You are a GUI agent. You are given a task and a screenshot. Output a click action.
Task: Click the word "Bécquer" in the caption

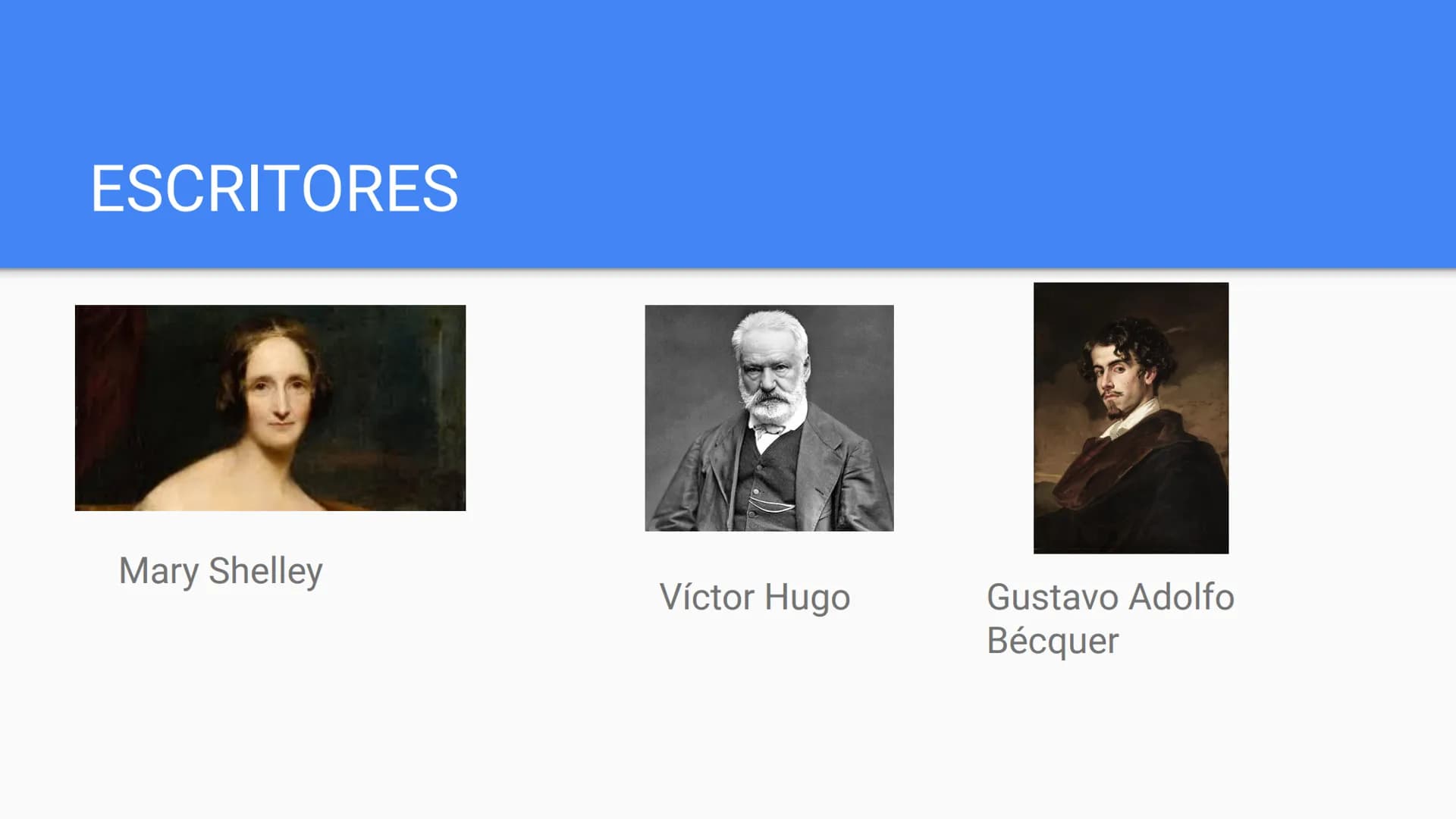1053,641
